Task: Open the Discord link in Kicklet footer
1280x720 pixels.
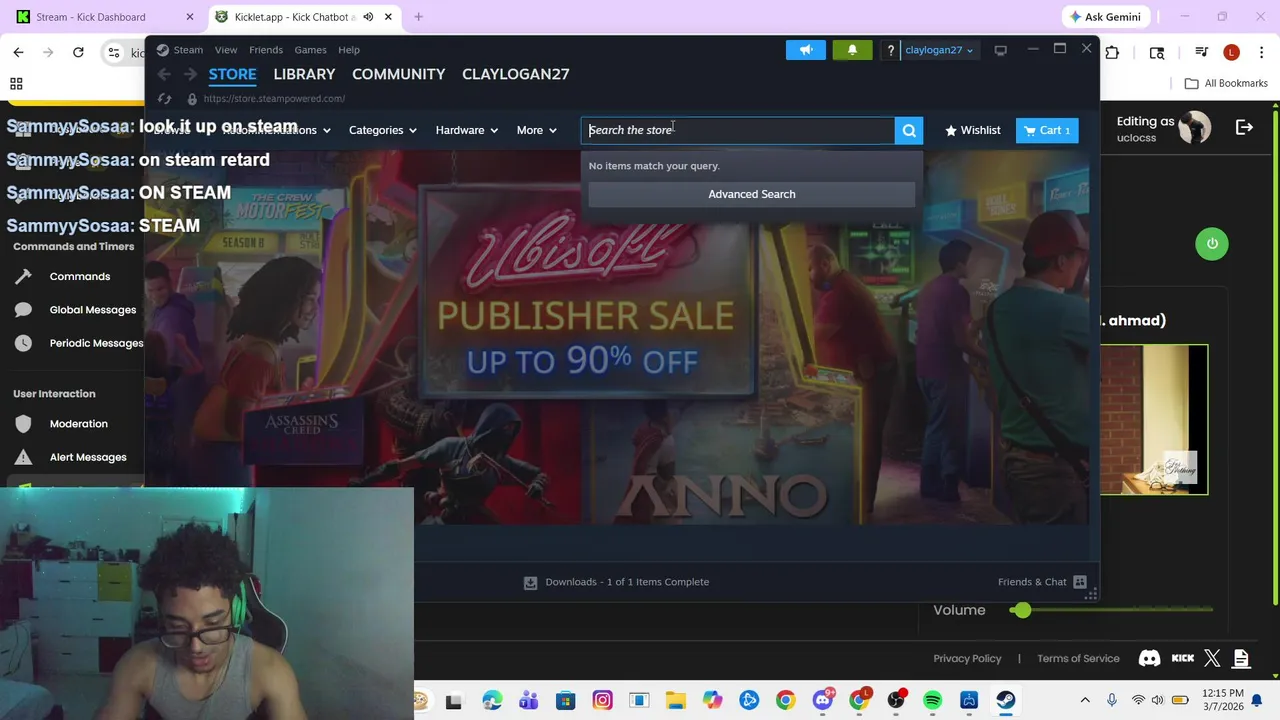Action: pos(1149,658)
